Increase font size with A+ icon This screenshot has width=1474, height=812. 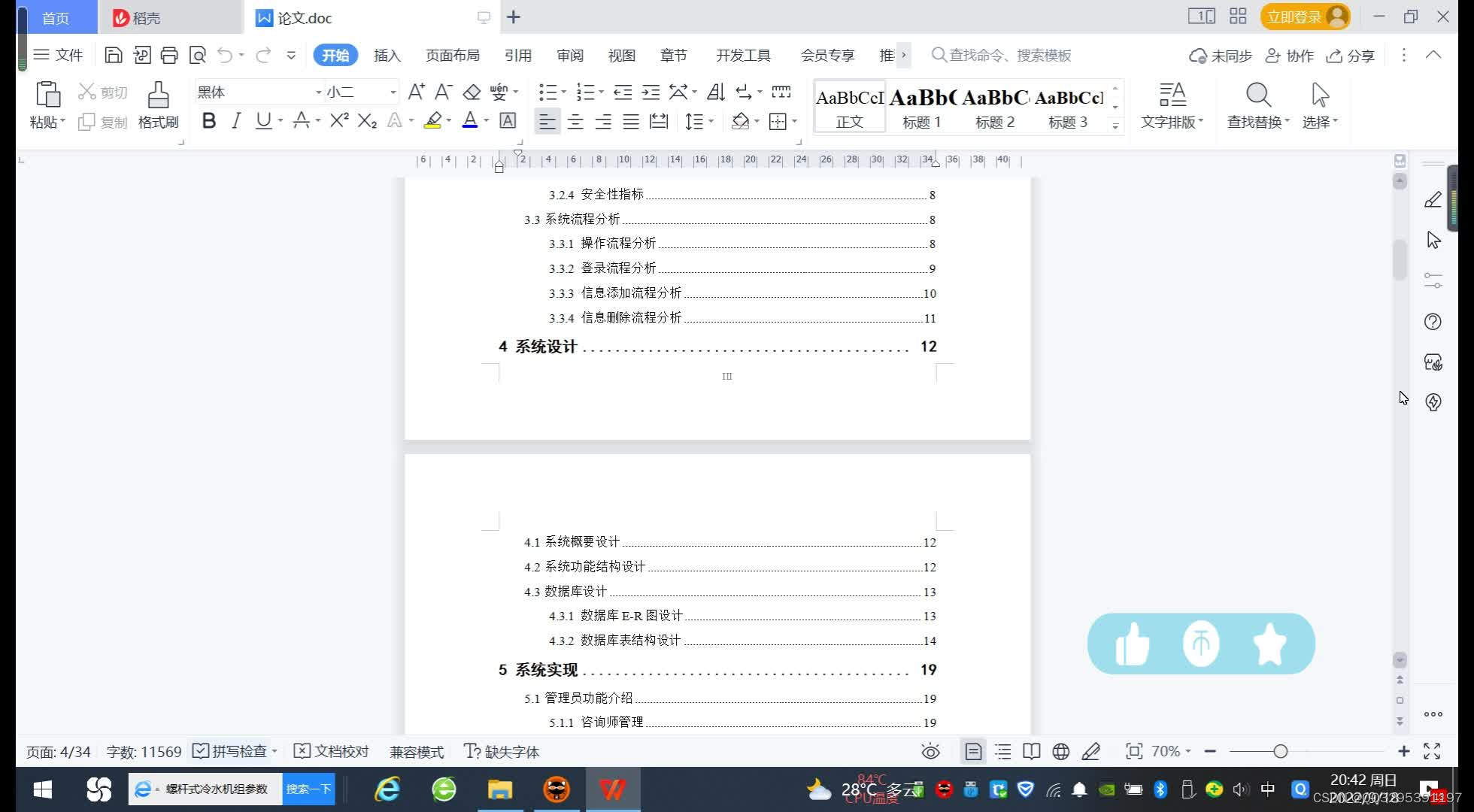click(x=416, y=92)
